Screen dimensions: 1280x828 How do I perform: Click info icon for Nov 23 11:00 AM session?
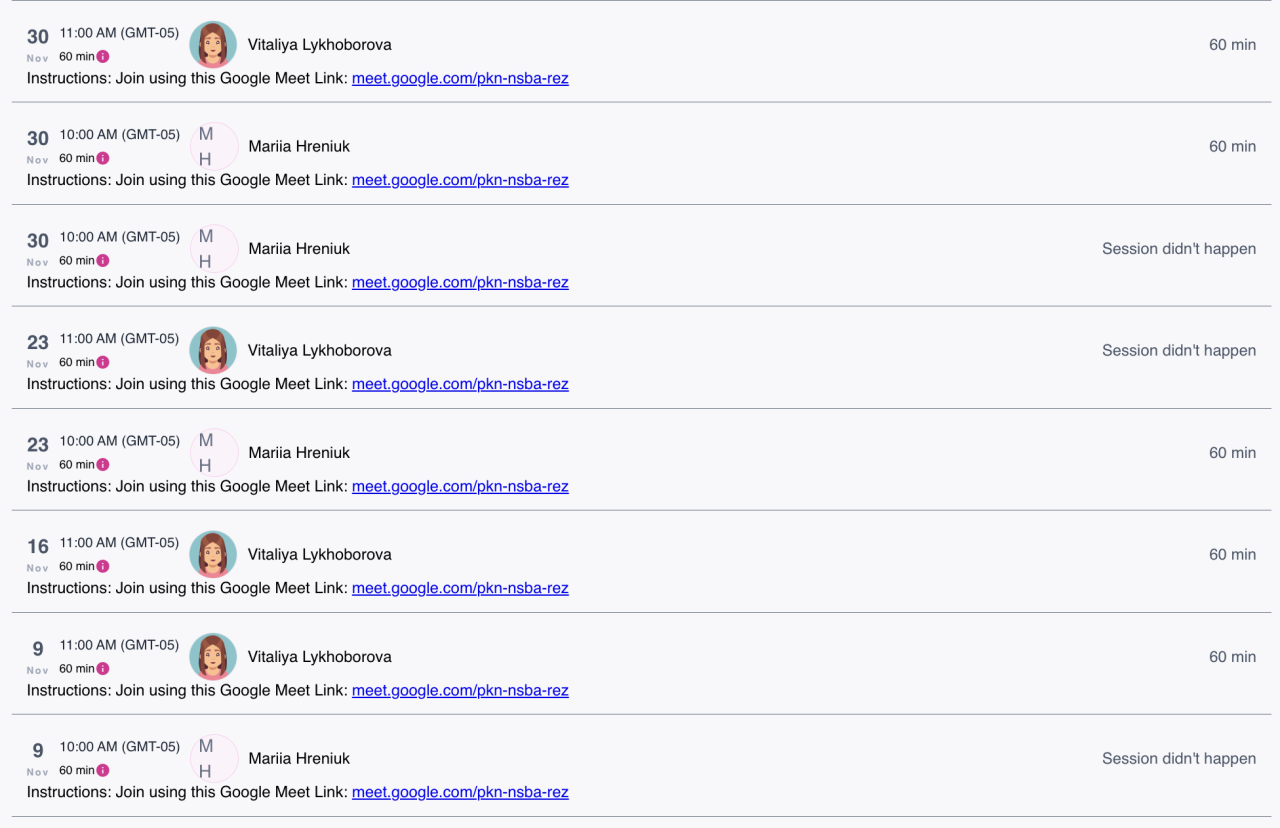pos(103,363)
